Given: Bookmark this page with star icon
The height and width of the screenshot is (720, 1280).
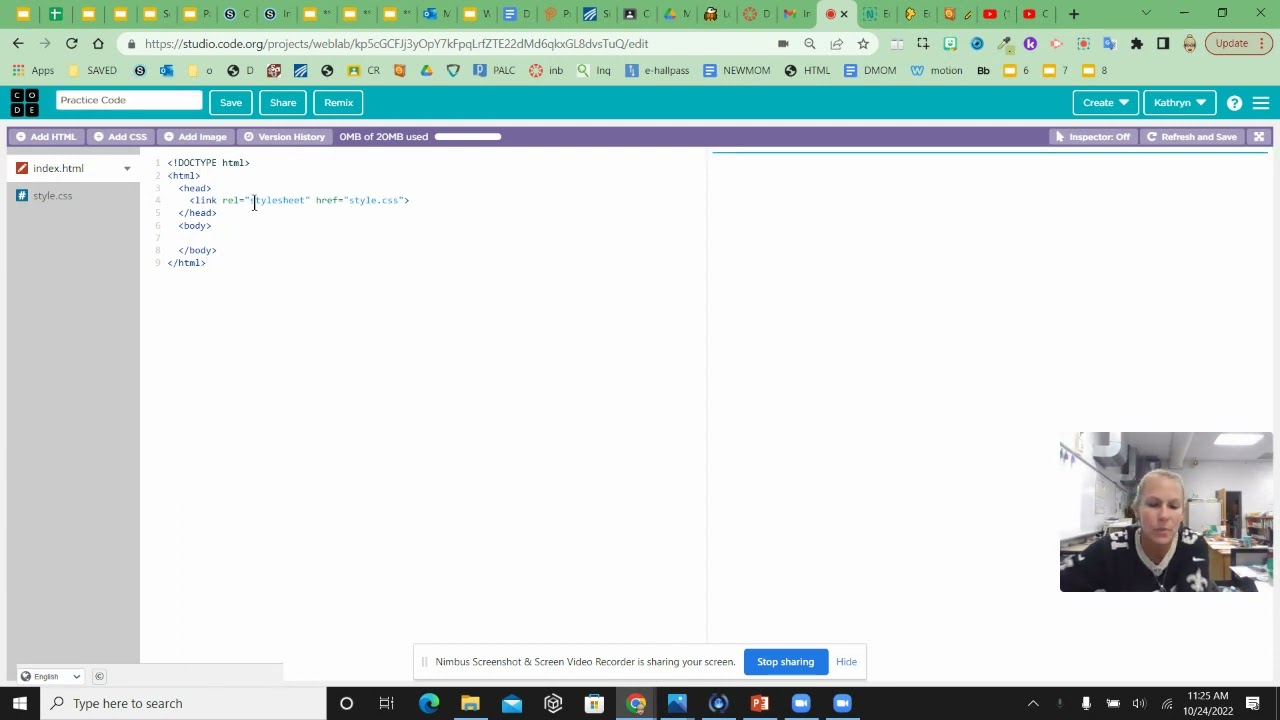Looking at the screenshot, I should [863, 44].
